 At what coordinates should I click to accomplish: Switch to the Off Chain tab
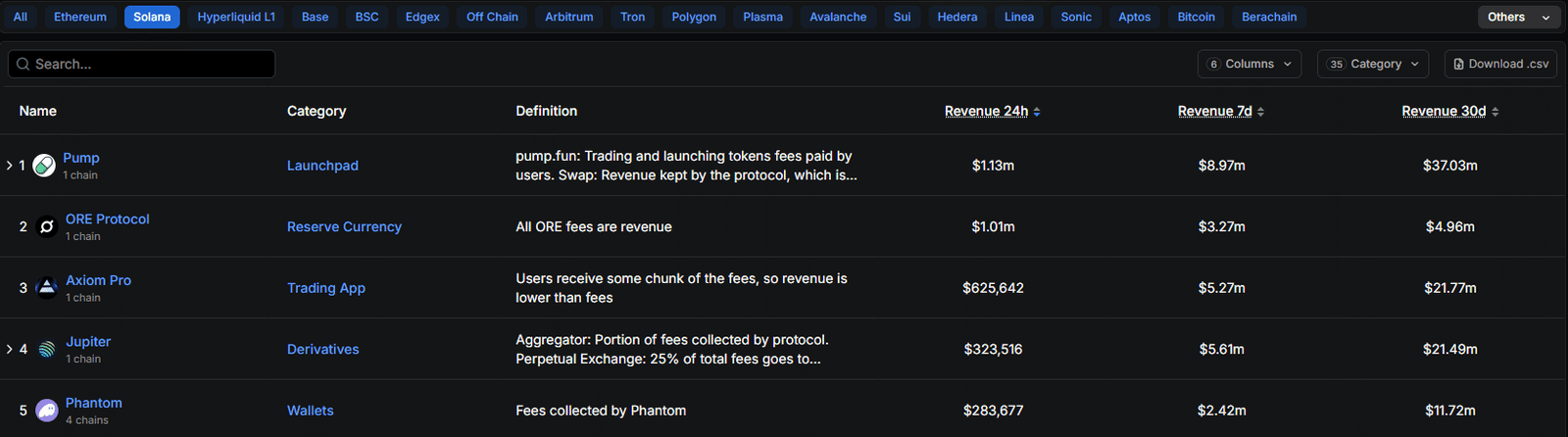pyautogui.click(x=492, y=17)
